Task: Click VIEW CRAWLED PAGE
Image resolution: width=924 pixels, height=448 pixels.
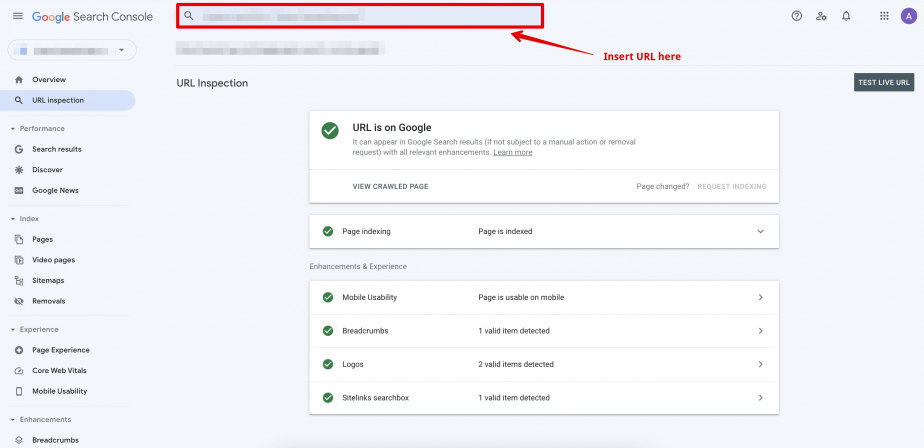Action: pyautogui.click(x=390, y=186)
